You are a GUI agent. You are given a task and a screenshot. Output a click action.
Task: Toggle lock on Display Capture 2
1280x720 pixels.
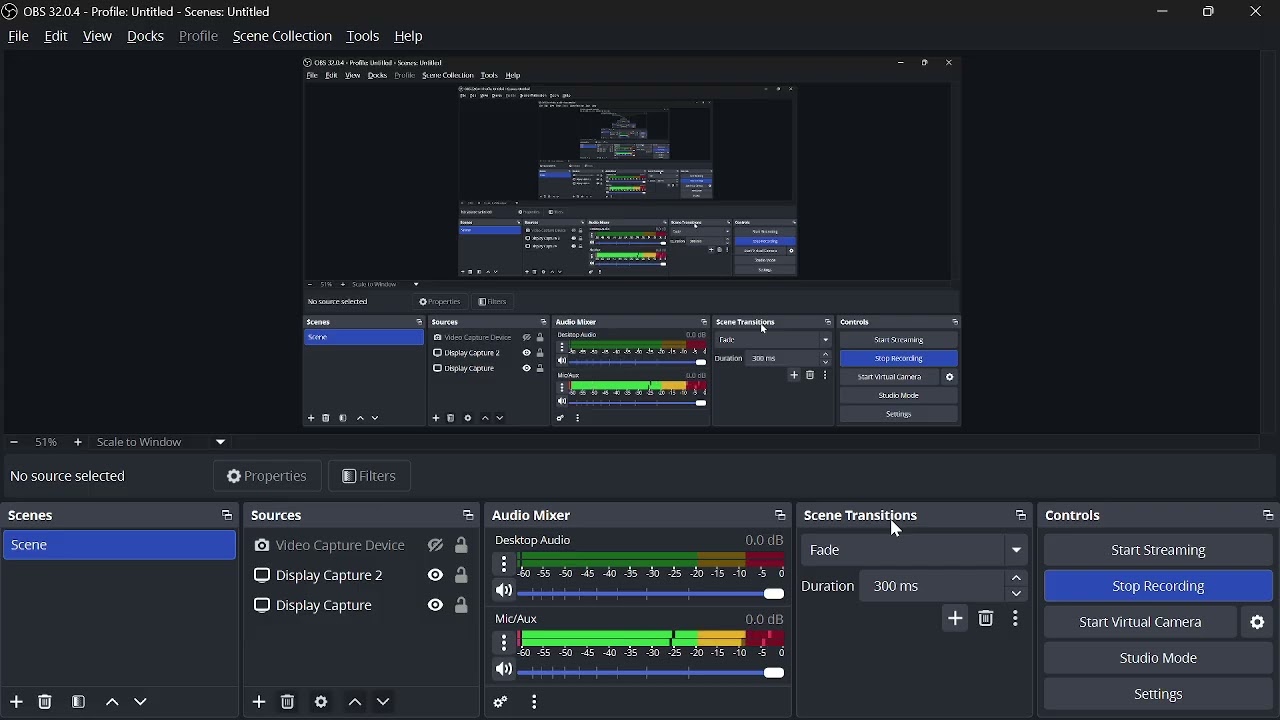462,576
